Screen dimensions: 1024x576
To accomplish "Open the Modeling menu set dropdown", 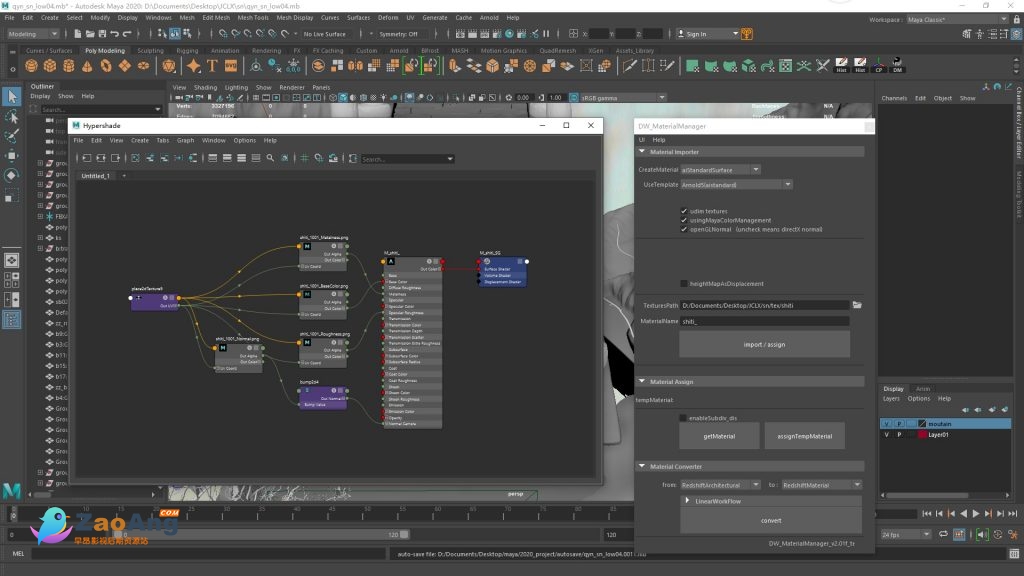I will (32, 34).
